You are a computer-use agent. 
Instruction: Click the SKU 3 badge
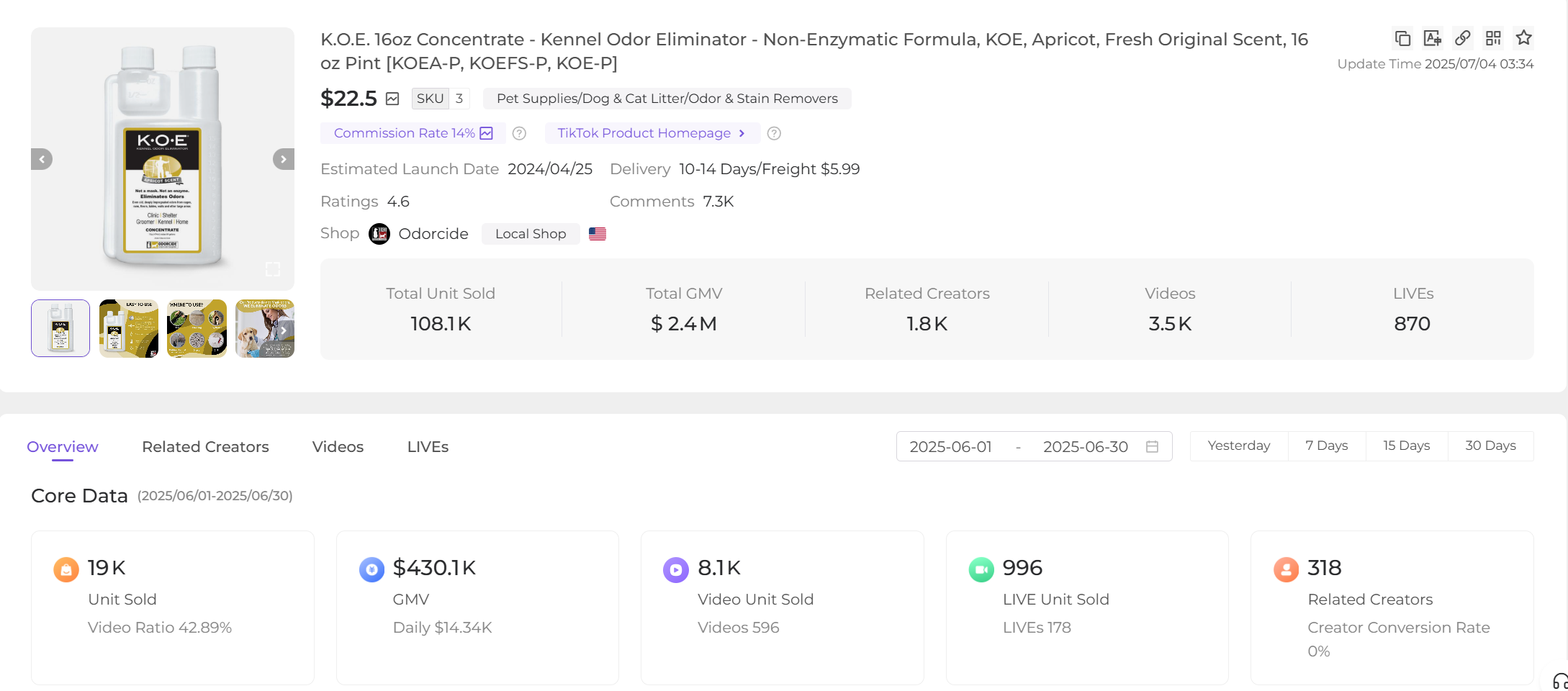(x=441, y=99)
